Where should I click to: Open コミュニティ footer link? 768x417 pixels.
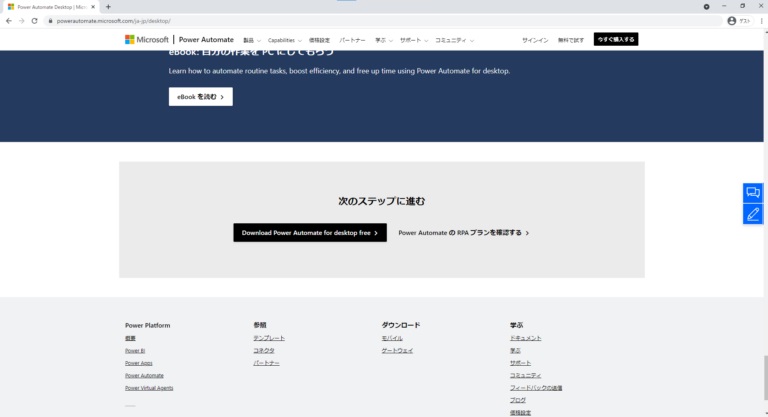[526, 375]
